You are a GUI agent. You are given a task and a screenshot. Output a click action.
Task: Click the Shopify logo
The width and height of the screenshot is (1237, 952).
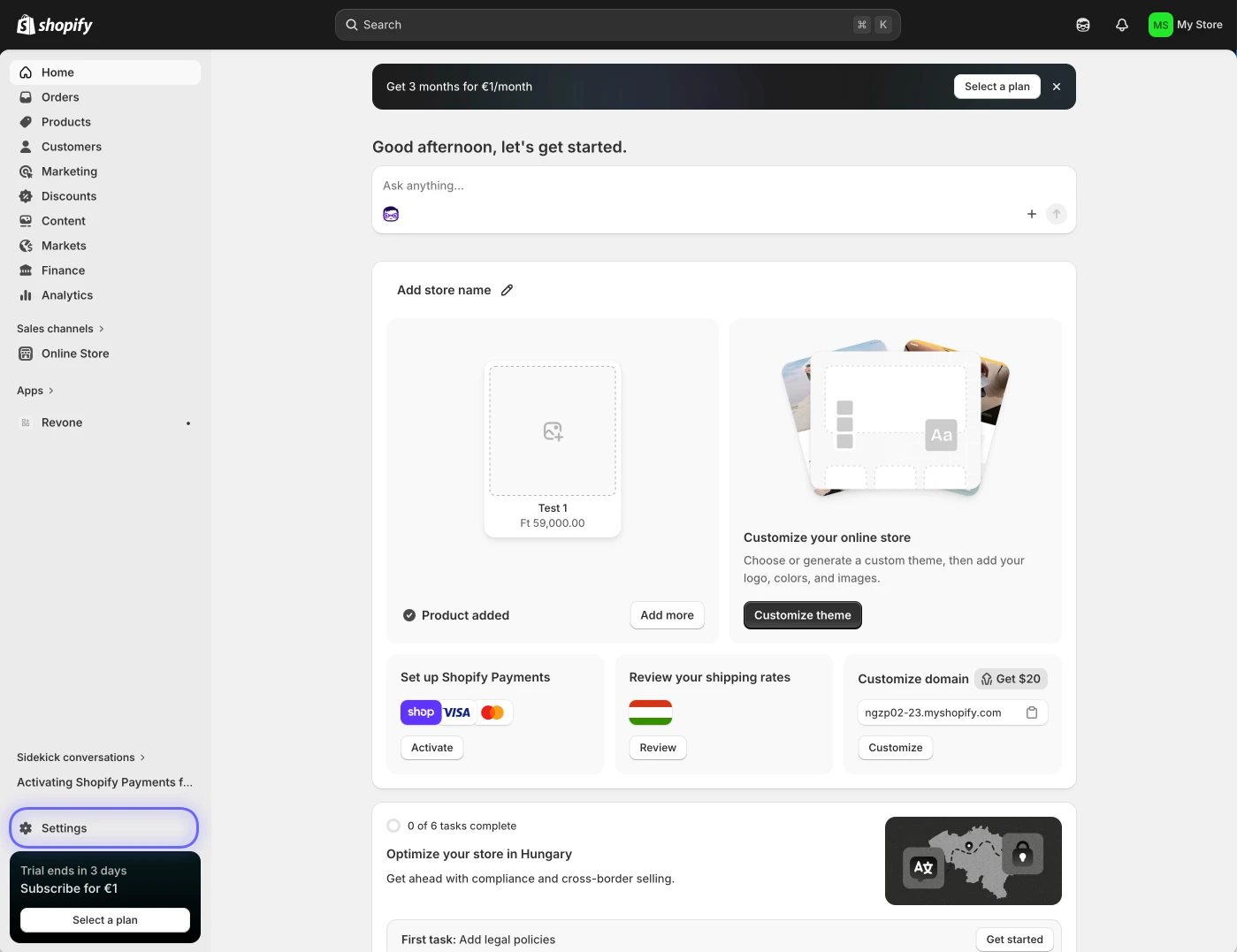[55, 25]
